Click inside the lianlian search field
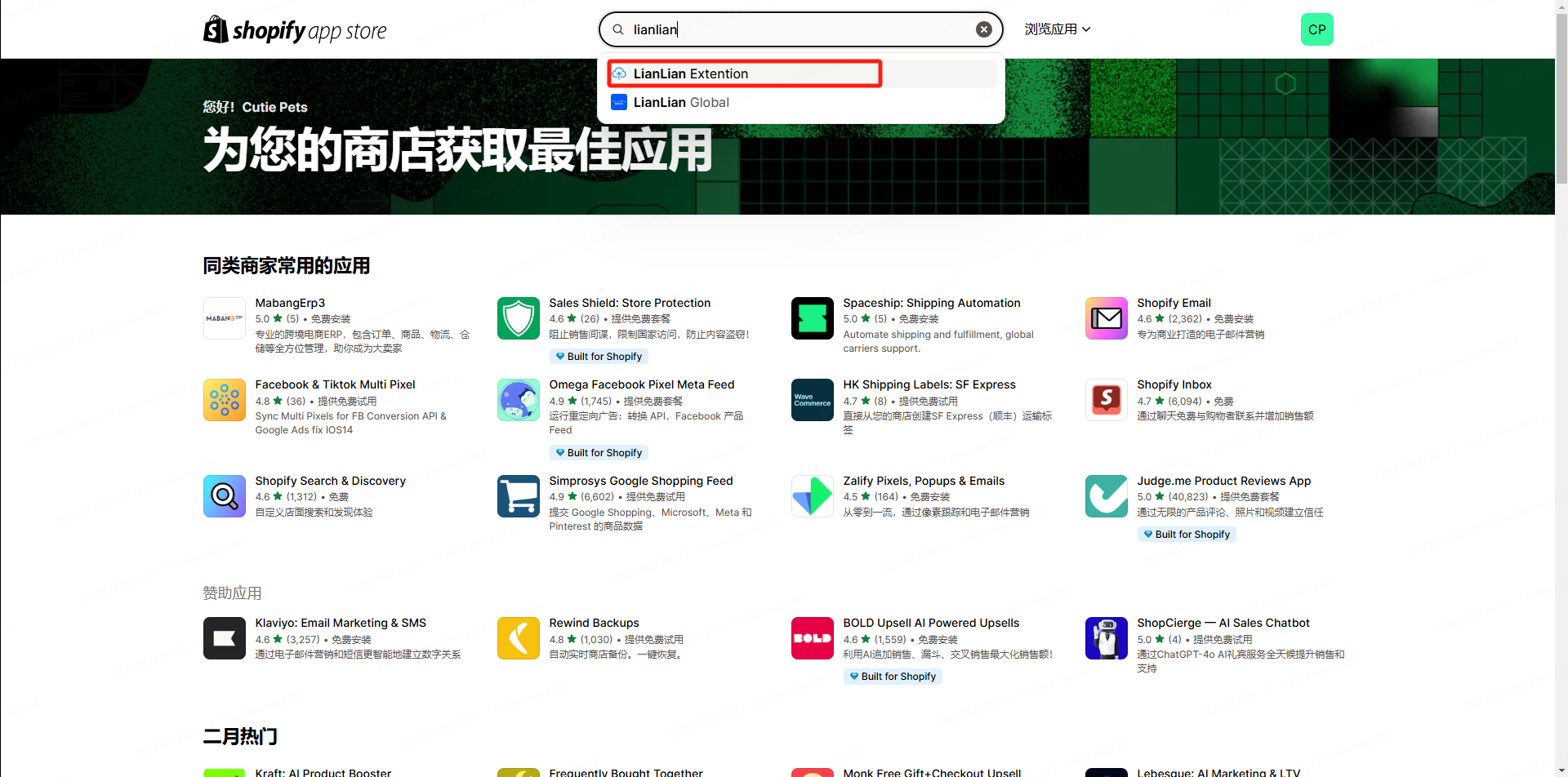 click(x=800, y=29)
